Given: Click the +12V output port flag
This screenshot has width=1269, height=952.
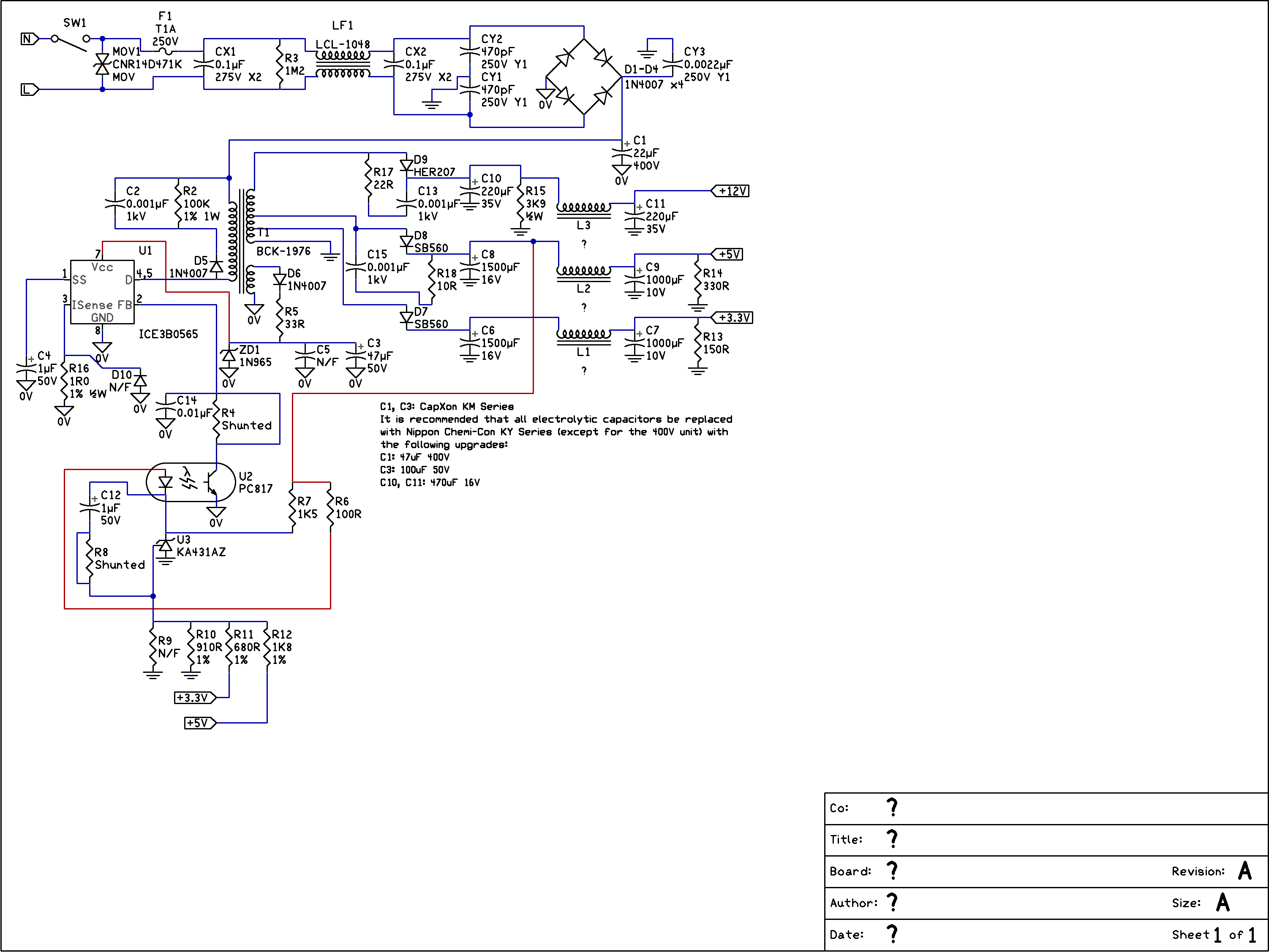Looking at the screenshot, I should click(730, 191).
